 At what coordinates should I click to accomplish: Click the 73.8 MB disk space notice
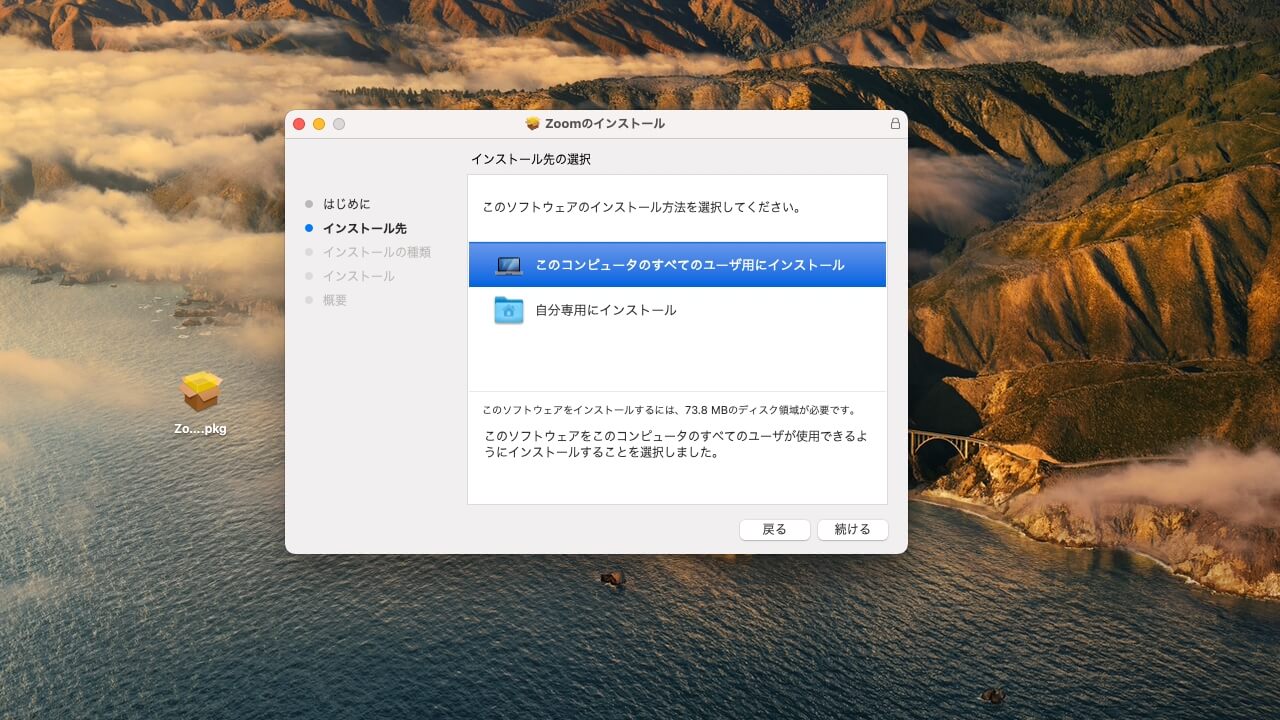pos(669,410)
